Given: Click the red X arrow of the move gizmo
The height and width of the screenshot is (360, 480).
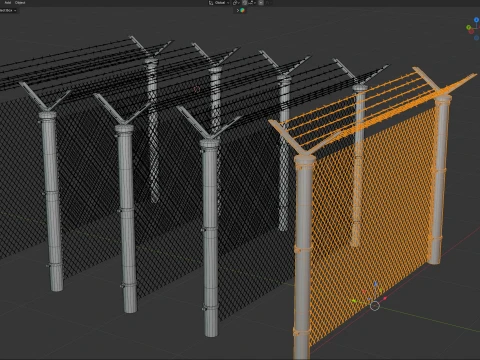Looking at the screenshot, I should [x=385, y=298].
